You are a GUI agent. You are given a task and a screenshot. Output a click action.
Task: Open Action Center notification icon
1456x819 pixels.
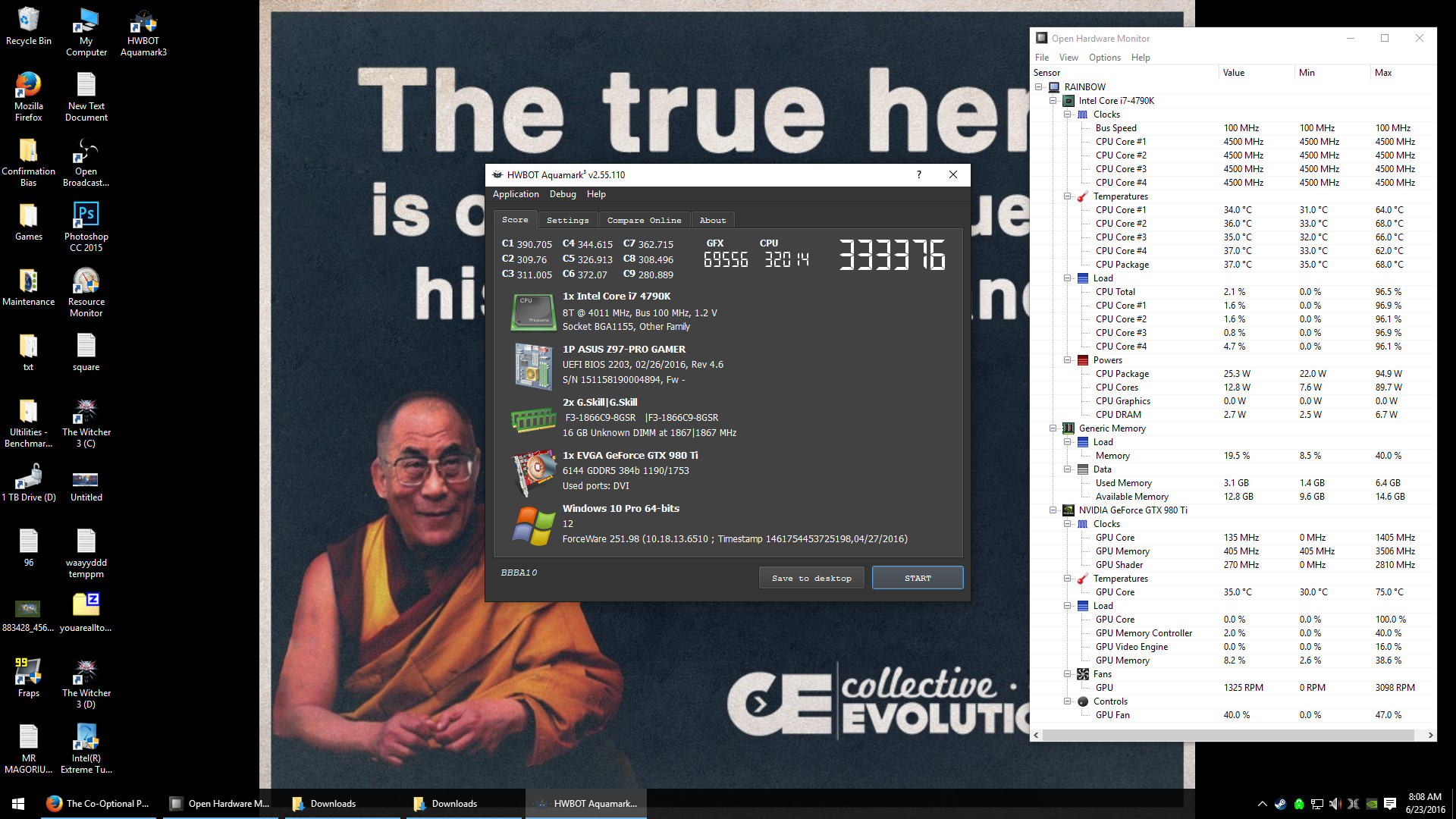tap(1390, 804)
